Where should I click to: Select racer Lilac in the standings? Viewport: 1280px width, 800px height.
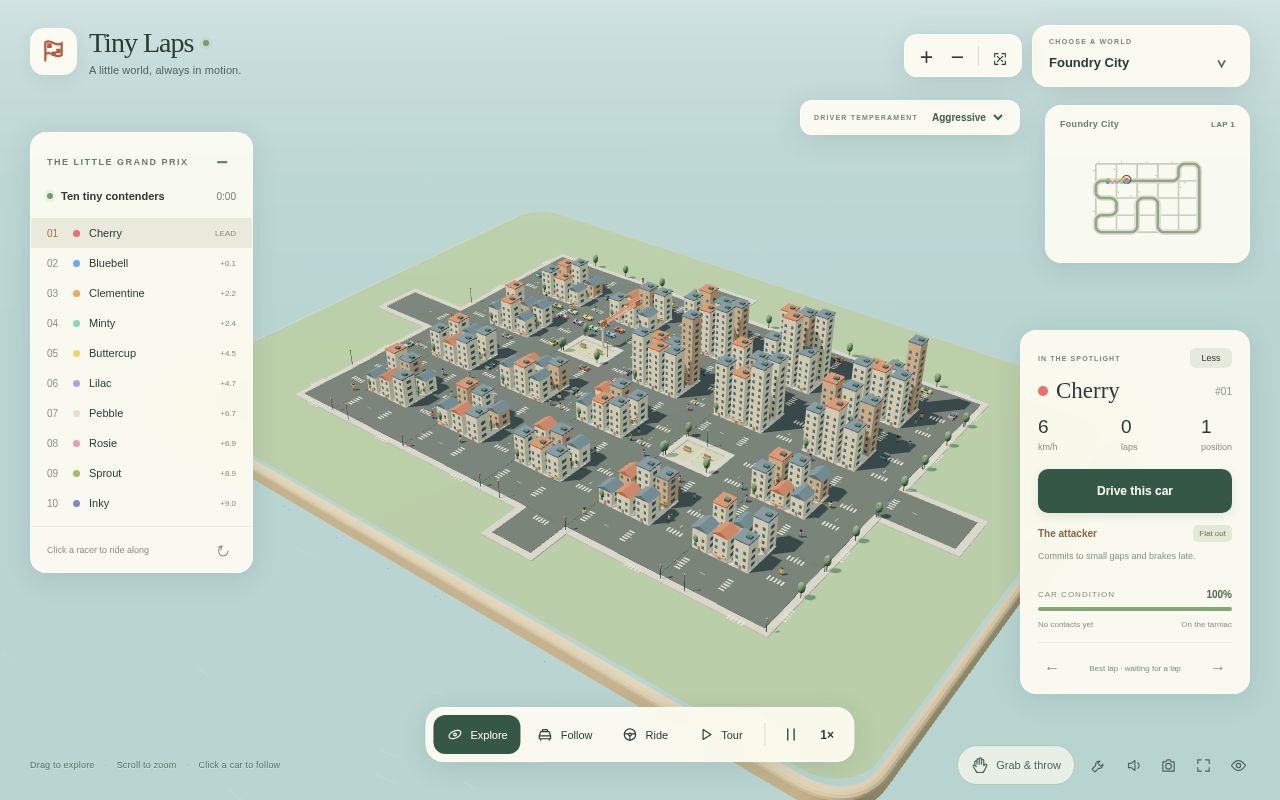(x=141, y=383)
